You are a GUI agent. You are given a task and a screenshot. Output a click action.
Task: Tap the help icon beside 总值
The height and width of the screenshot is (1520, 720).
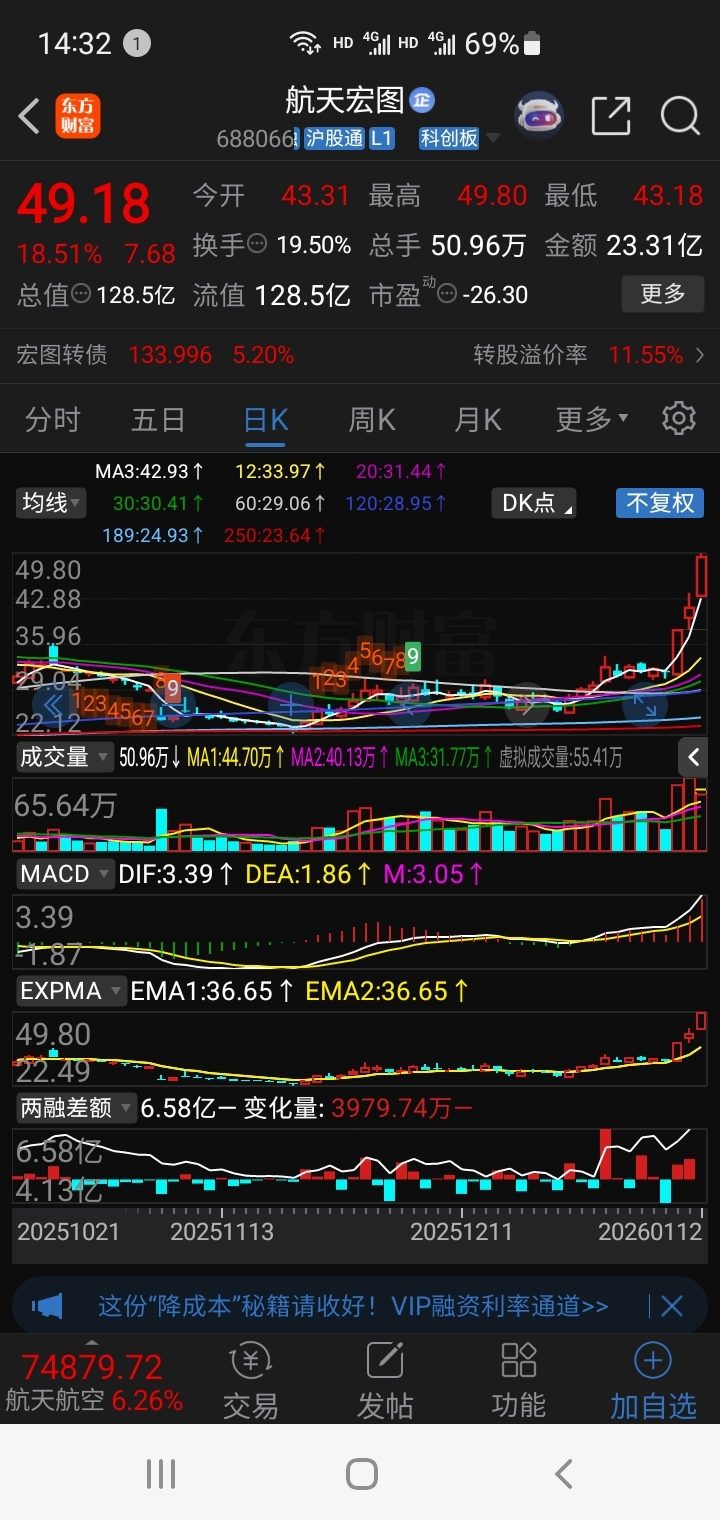pyautogui.click(x=81, y=294)
